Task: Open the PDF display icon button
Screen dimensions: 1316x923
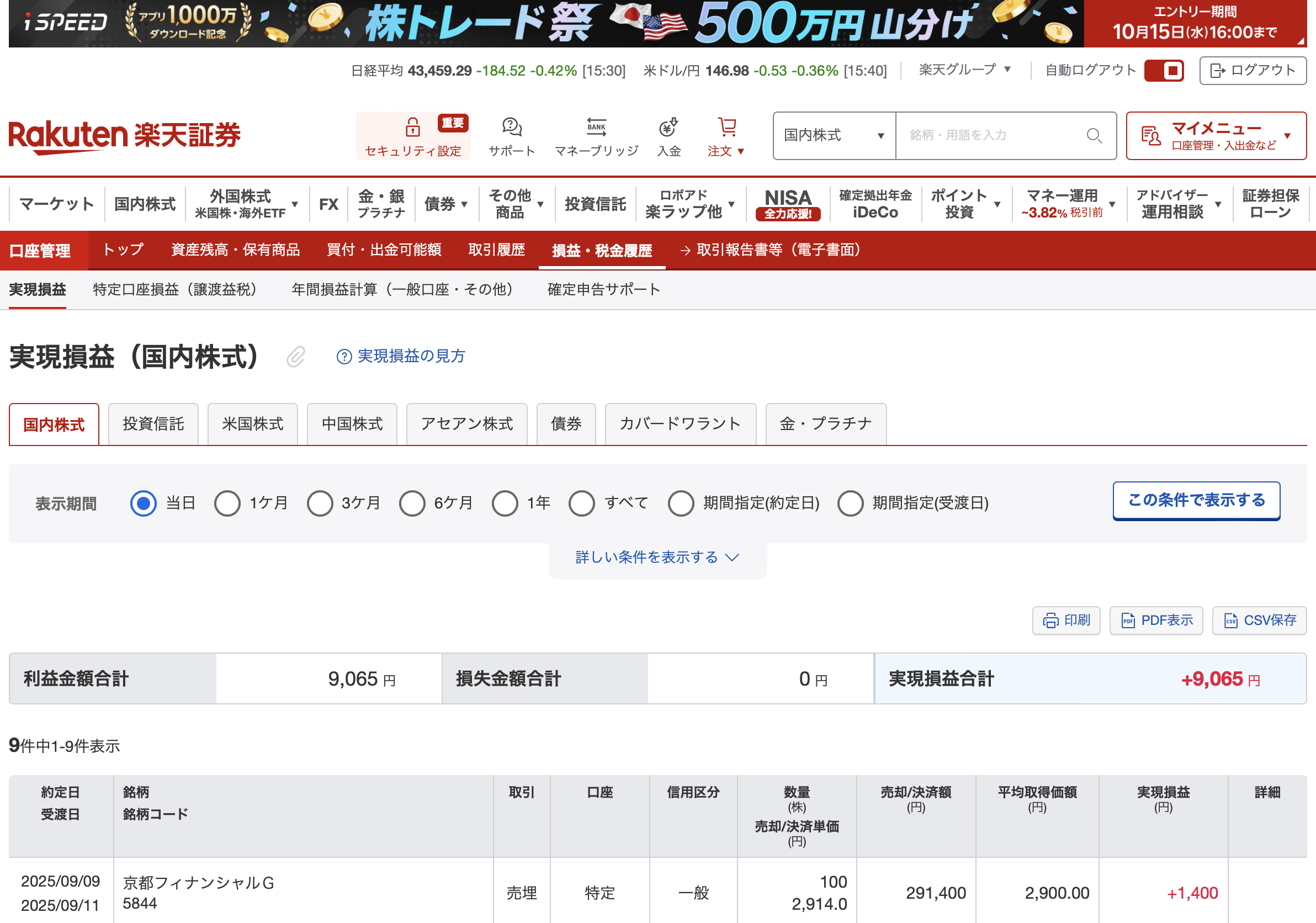Action: tap(1155, 620)
